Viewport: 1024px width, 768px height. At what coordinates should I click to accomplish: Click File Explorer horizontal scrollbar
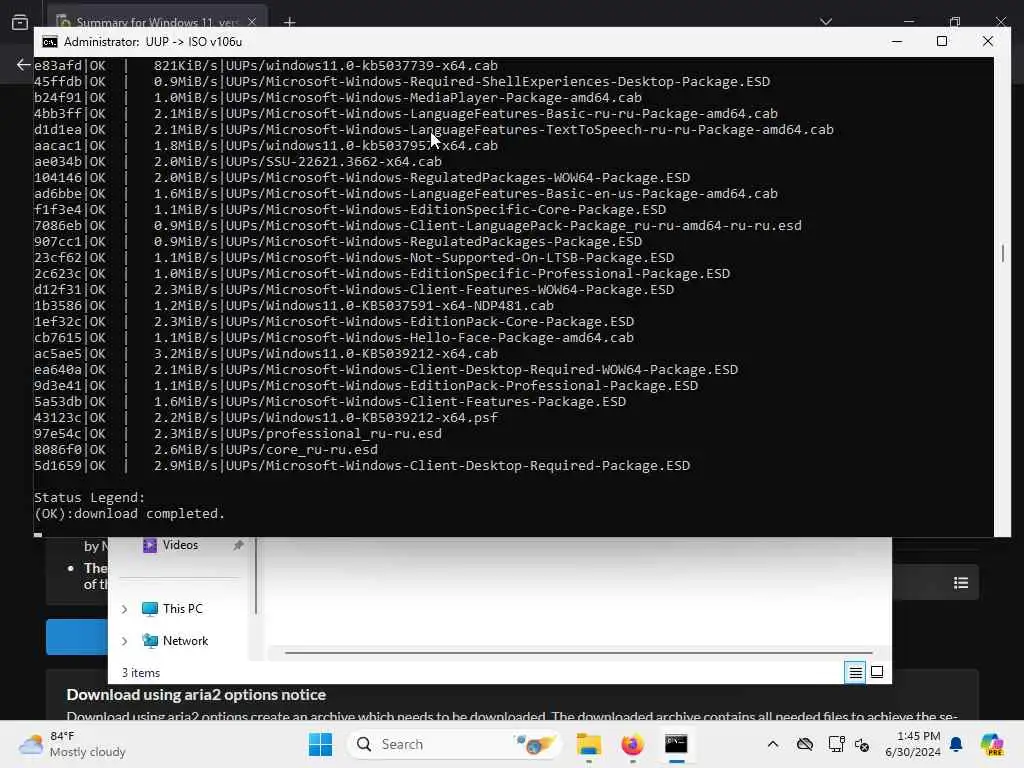tap(579, 652)
